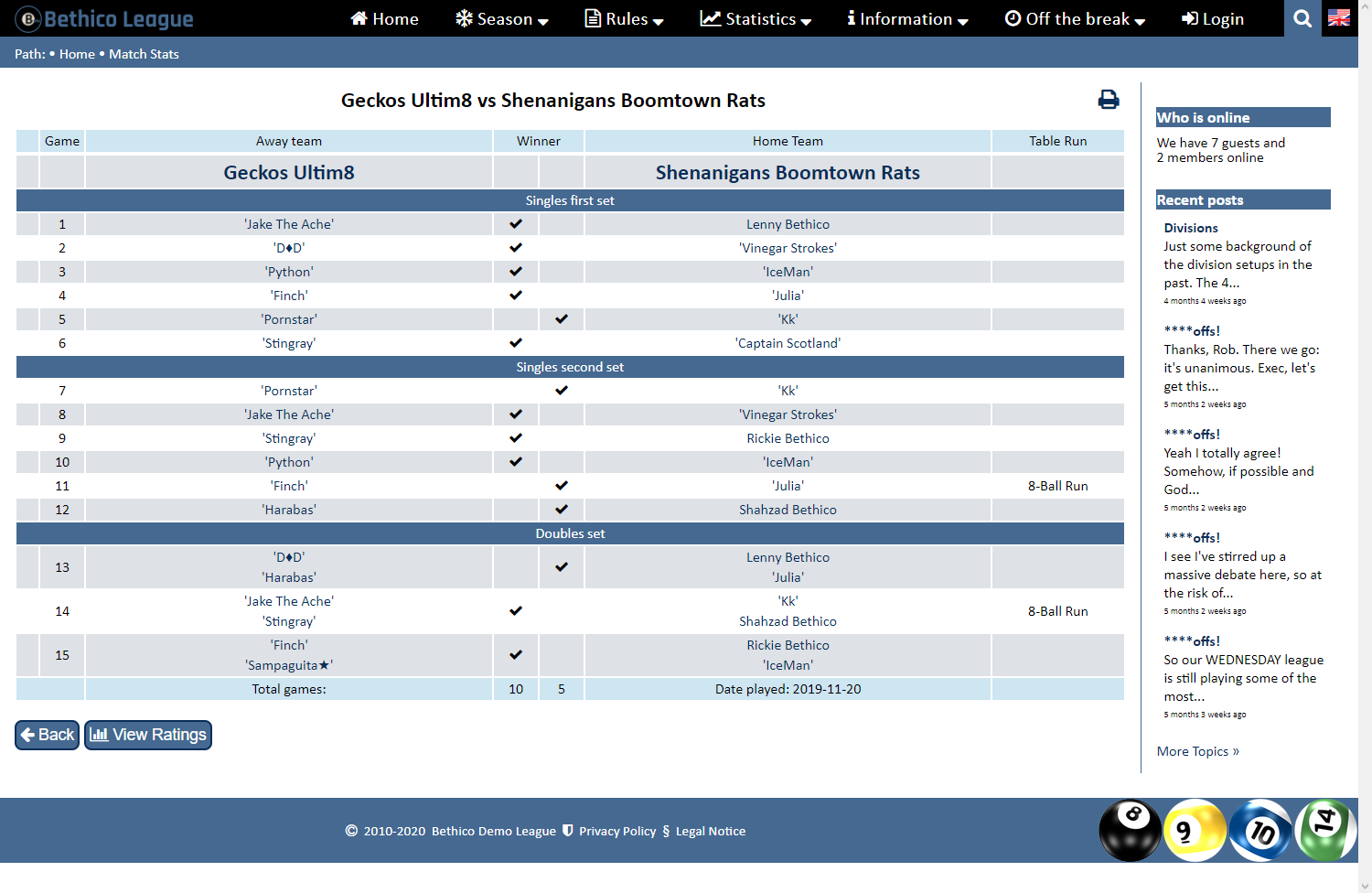Screen dimensions: 1372x893
Task: Click the Bethico League logo
Action: click(x=104, y=18)
